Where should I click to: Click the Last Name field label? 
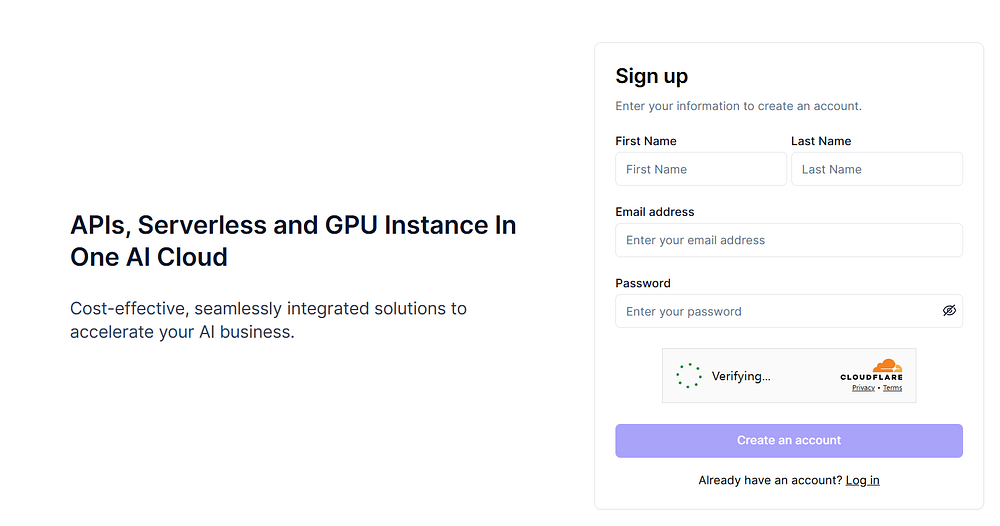821,141
